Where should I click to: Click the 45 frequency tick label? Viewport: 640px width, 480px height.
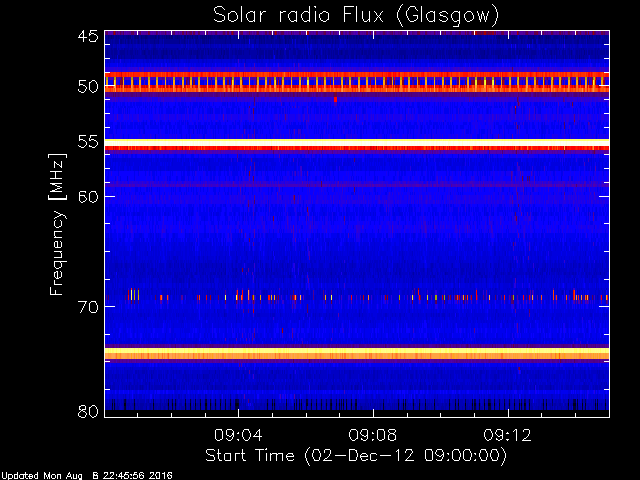pyautogui.click(x=88, y=36)
